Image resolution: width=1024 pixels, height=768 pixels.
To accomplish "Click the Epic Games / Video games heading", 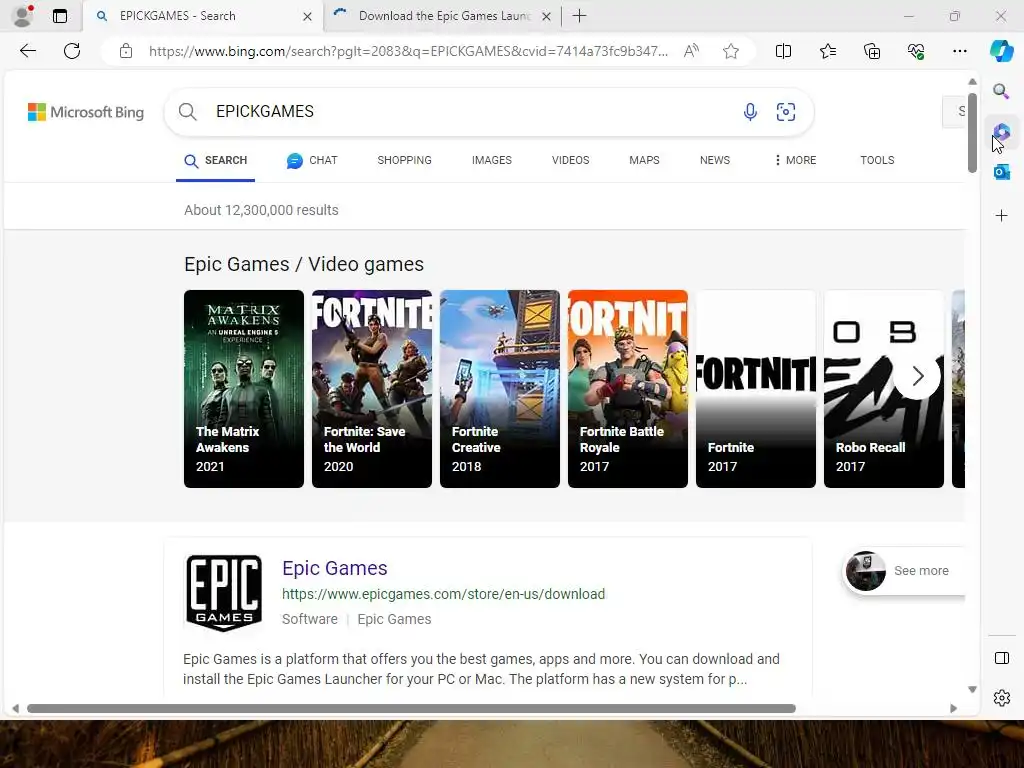I will click(304, 264).
